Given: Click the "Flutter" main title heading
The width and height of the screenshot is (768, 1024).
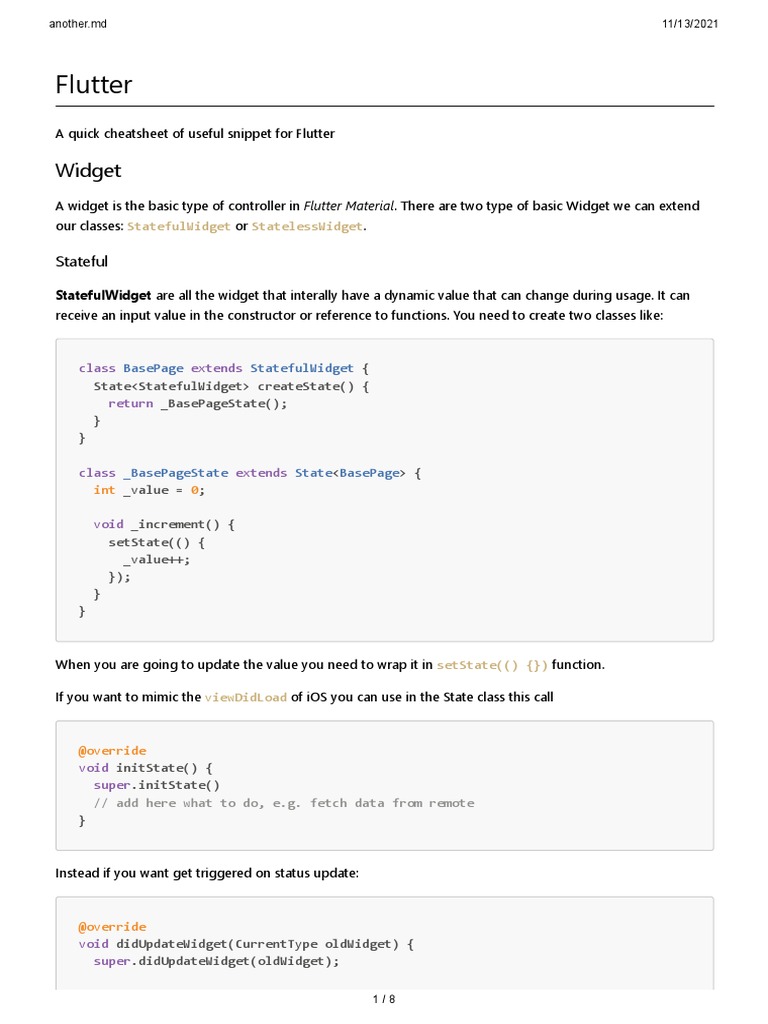Looking at the screenshot, I should (x=94, y=85).
